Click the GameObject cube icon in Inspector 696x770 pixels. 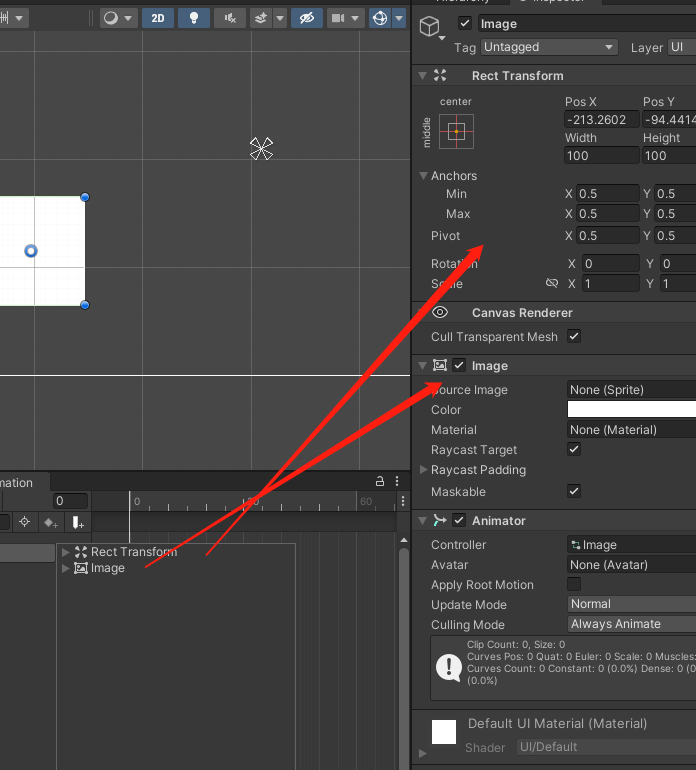[x=430, y=27]
